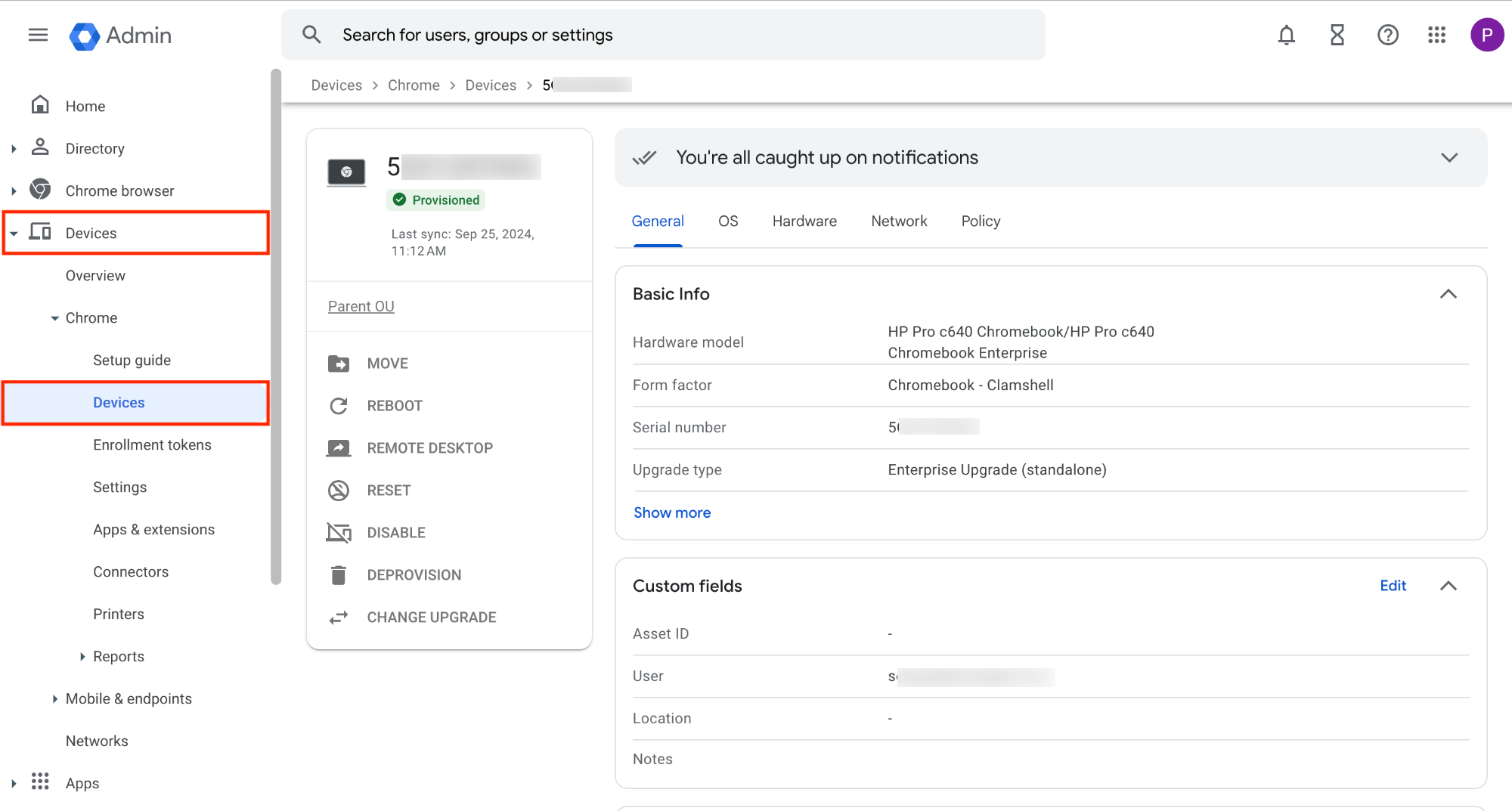
Task: Open Printers in the sidebar
Action: [x=118, y=614]
